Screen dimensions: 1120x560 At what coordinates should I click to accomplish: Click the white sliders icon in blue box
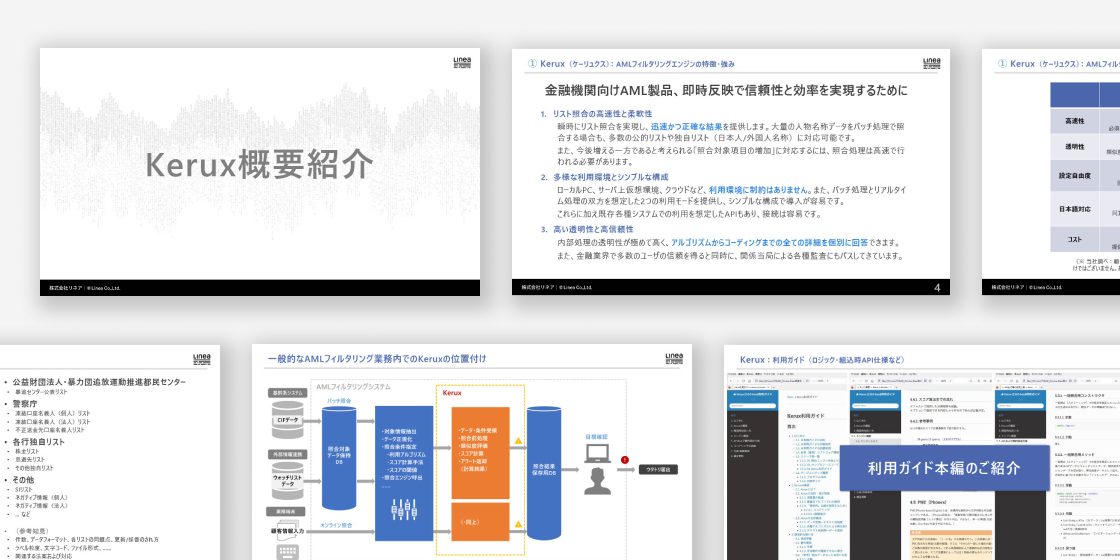pos(404,509)
